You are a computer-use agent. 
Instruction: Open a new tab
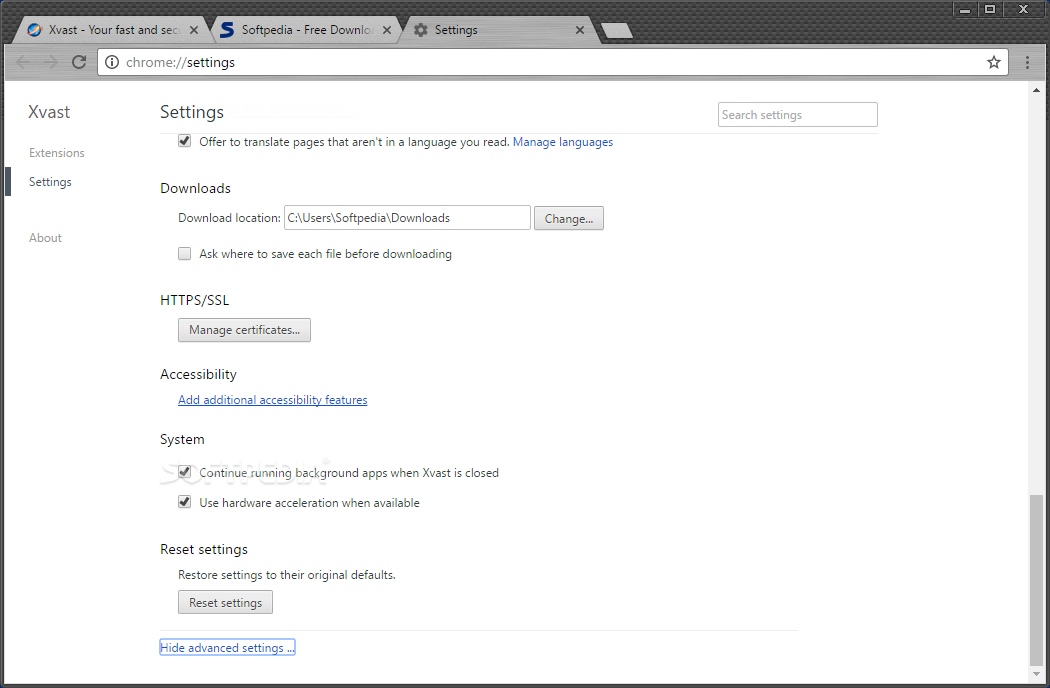[x=616, y=31]
